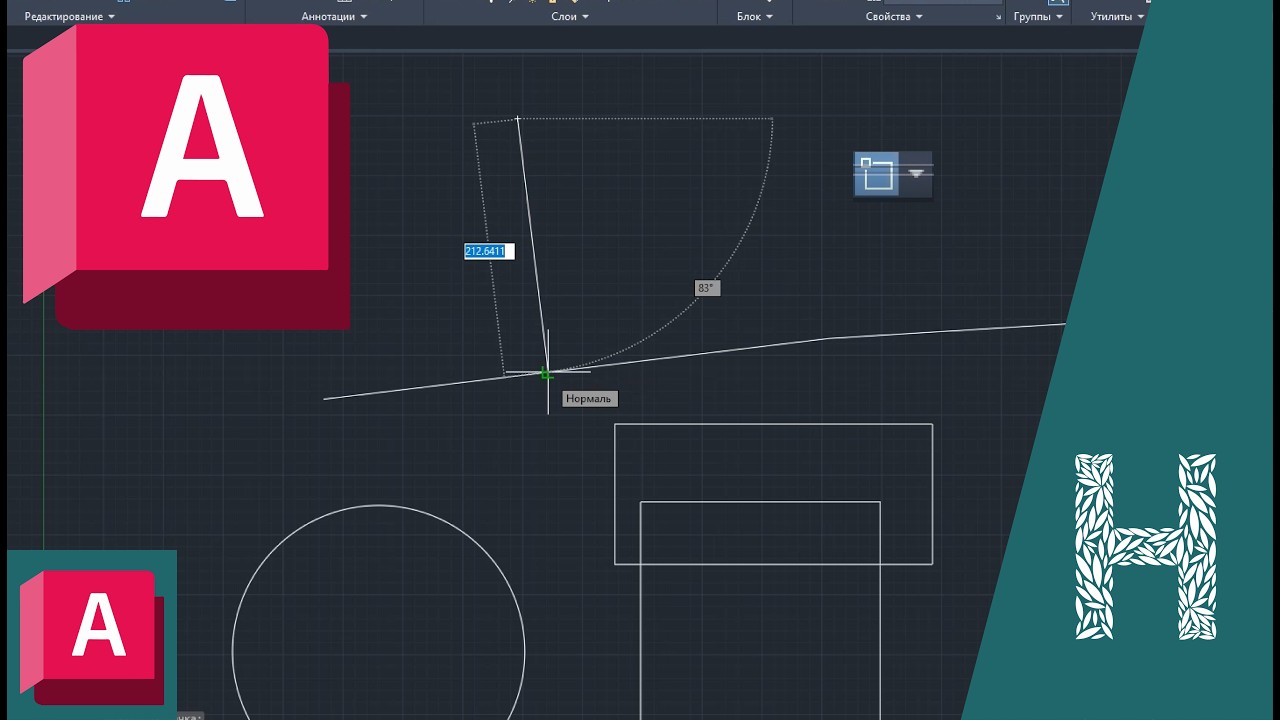This screenshot has height=720, width=1280.
Task: Click the 83° angle dynamic input box
Action: click(x=707, y=288)
